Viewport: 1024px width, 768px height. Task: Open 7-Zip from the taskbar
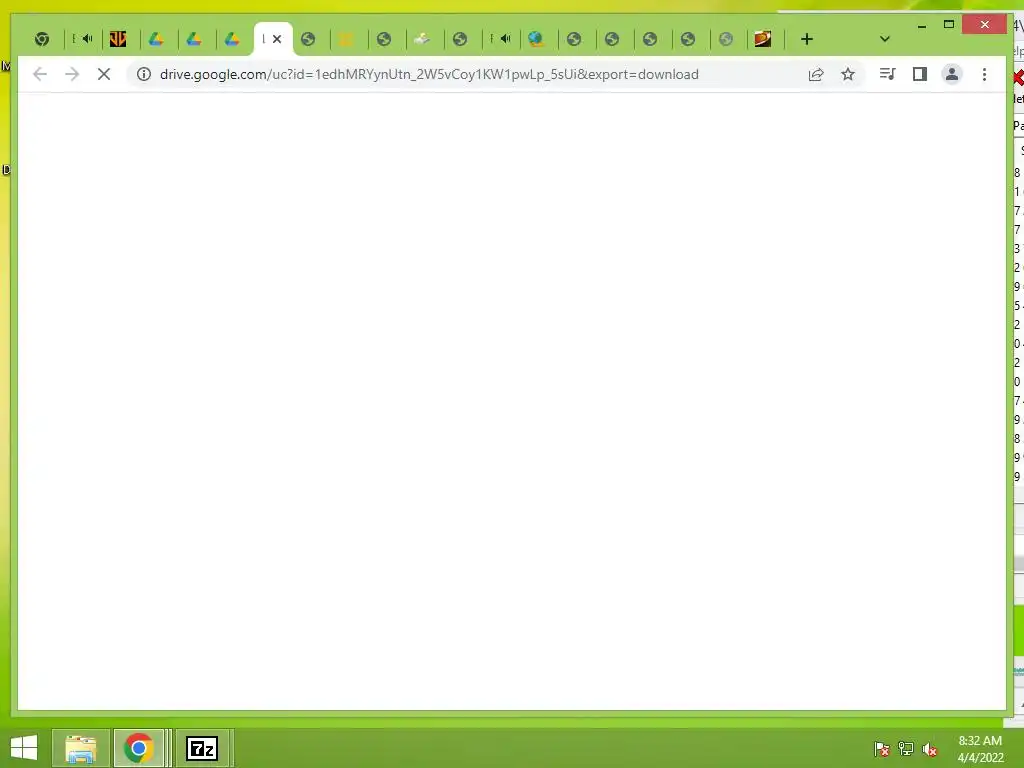(202, 748)
